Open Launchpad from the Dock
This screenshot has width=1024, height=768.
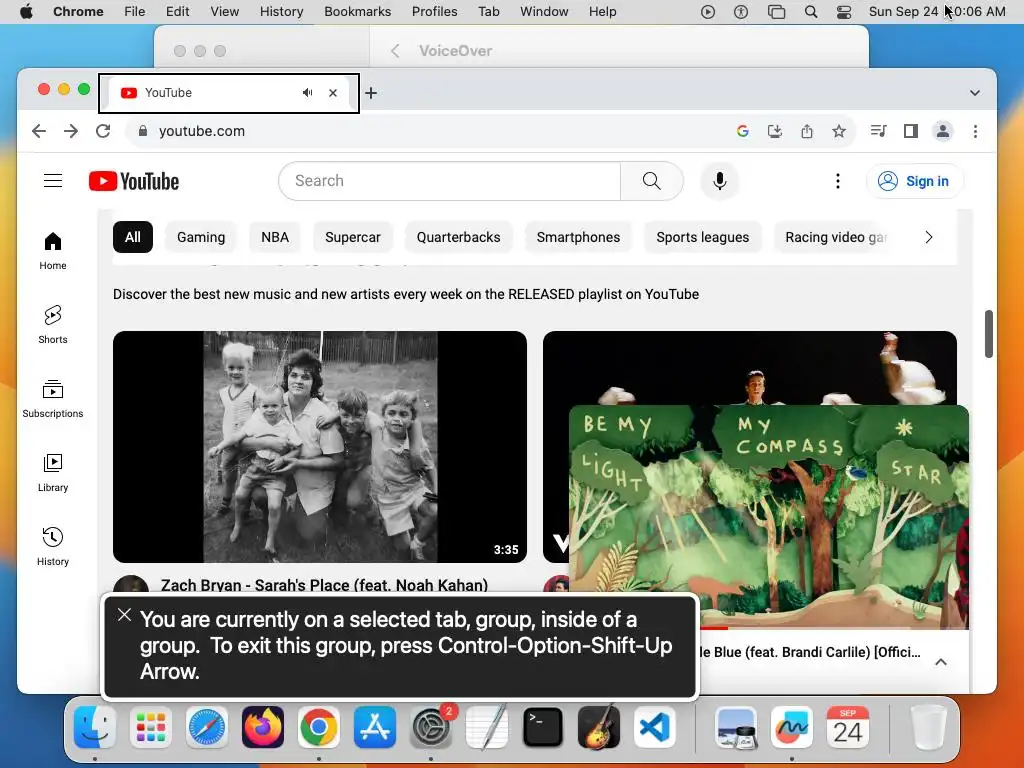point(151,727)
